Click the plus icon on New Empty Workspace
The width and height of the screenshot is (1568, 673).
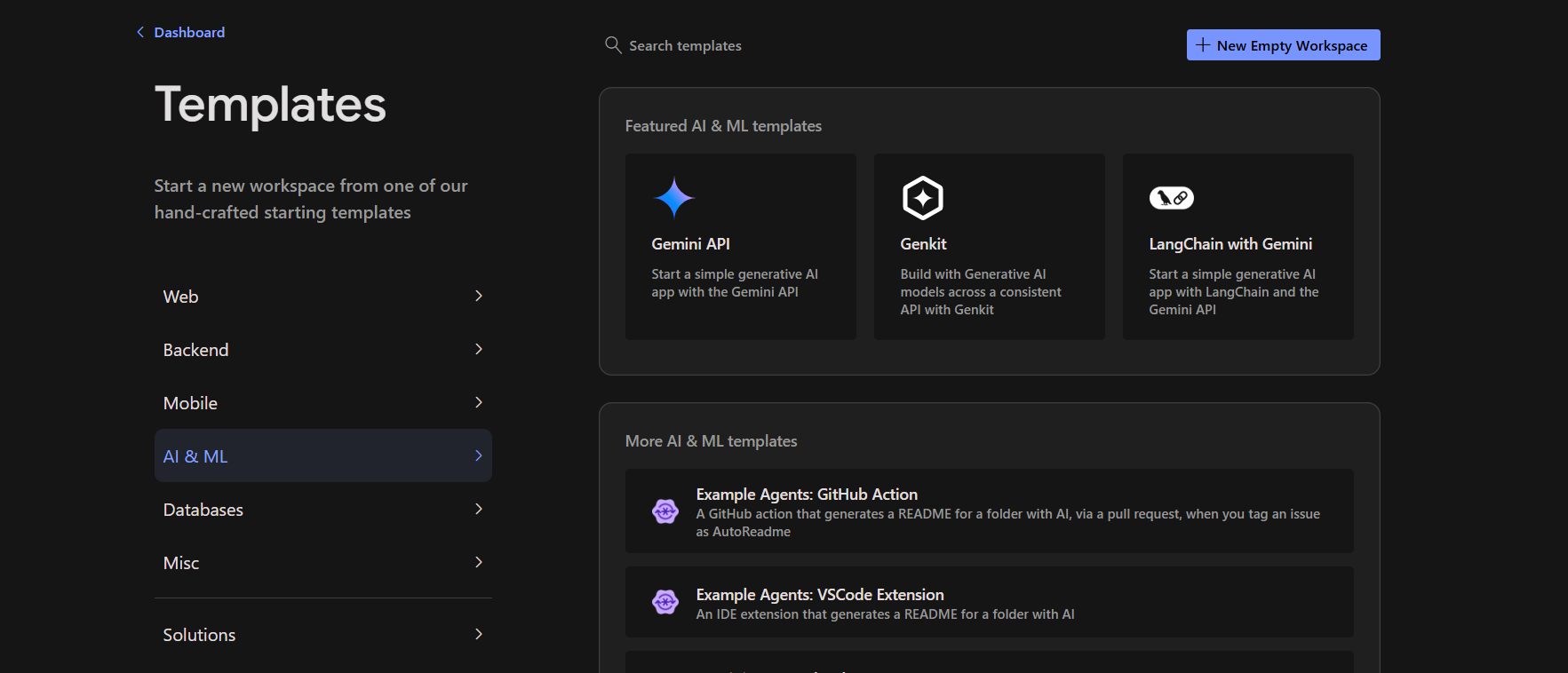click(x=1203, y=45)
